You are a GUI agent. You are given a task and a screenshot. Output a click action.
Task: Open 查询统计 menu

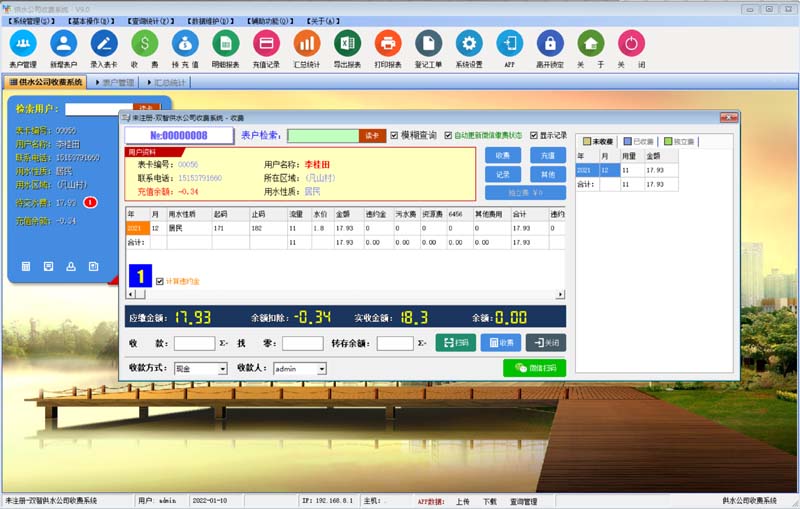tap(151, 21)
